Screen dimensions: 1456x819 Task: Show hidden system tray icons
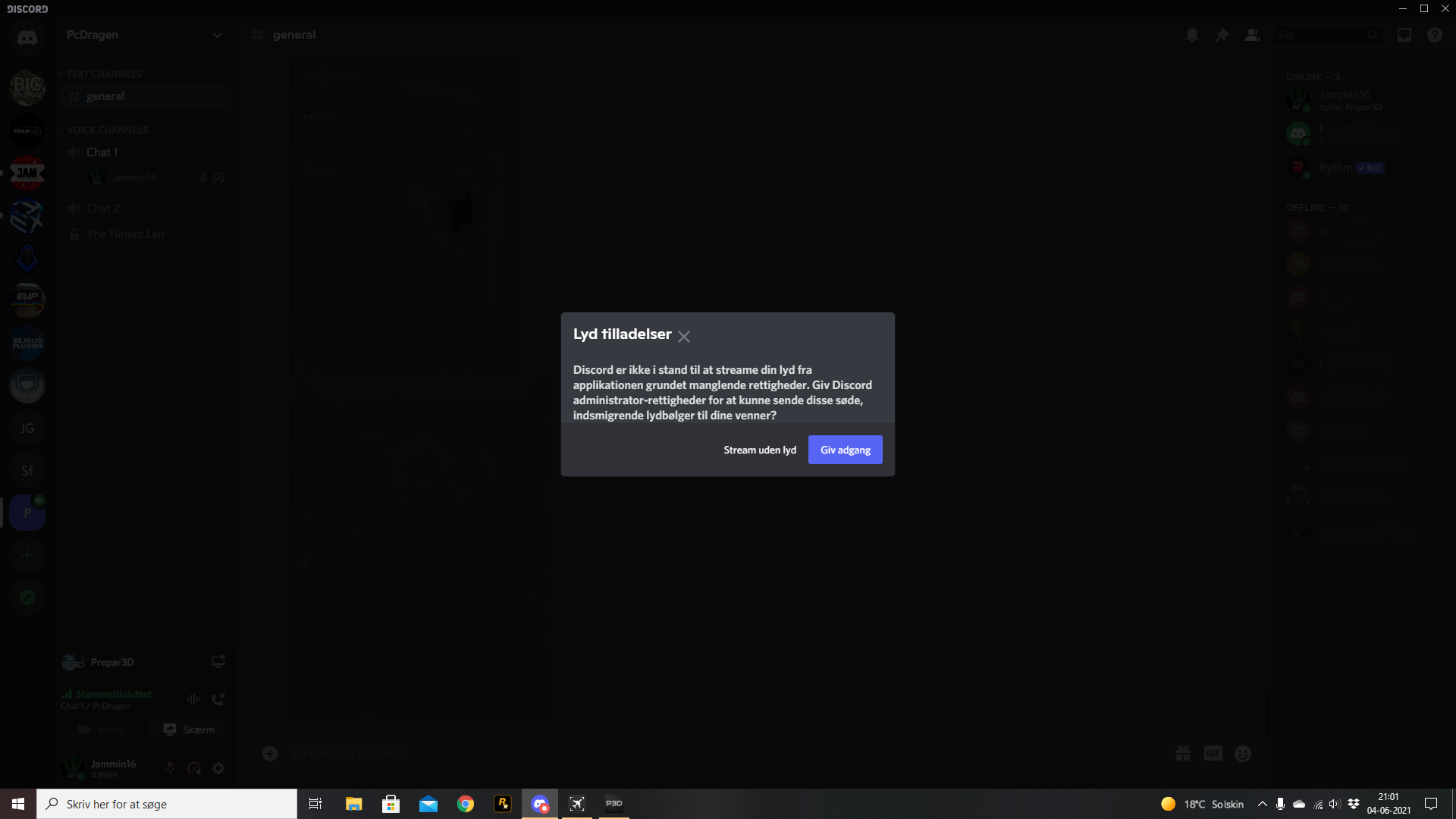point(1263,804)
